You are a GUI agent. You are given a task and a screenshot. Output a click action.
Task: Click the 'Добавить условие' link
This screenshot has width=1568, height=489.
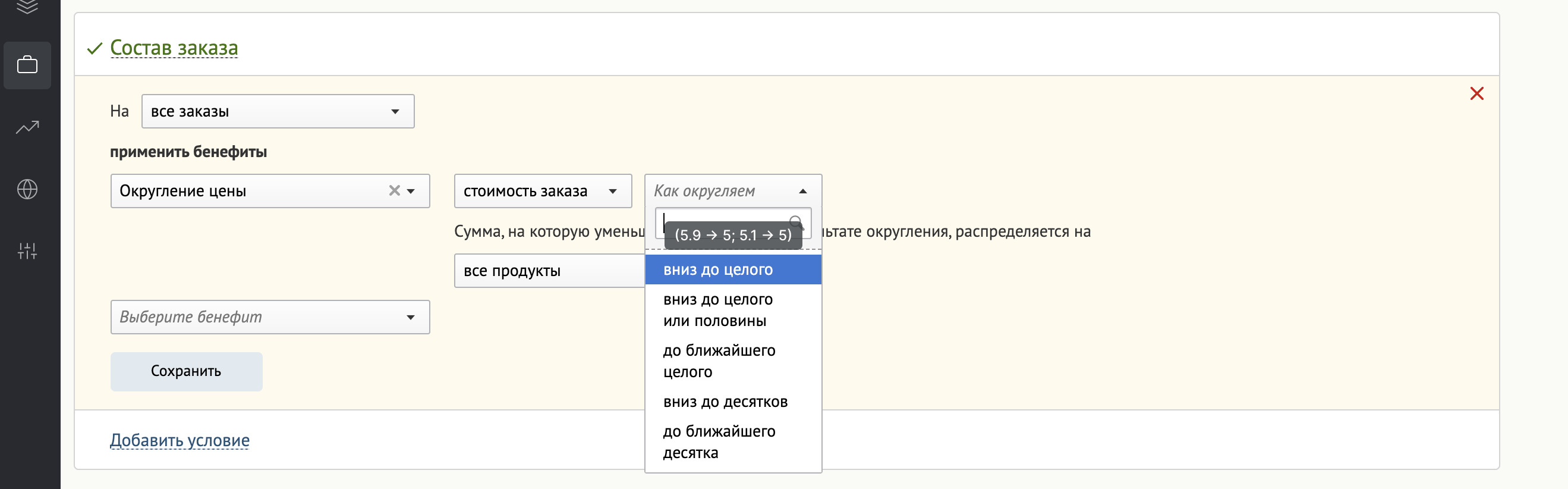click(180, 440)
